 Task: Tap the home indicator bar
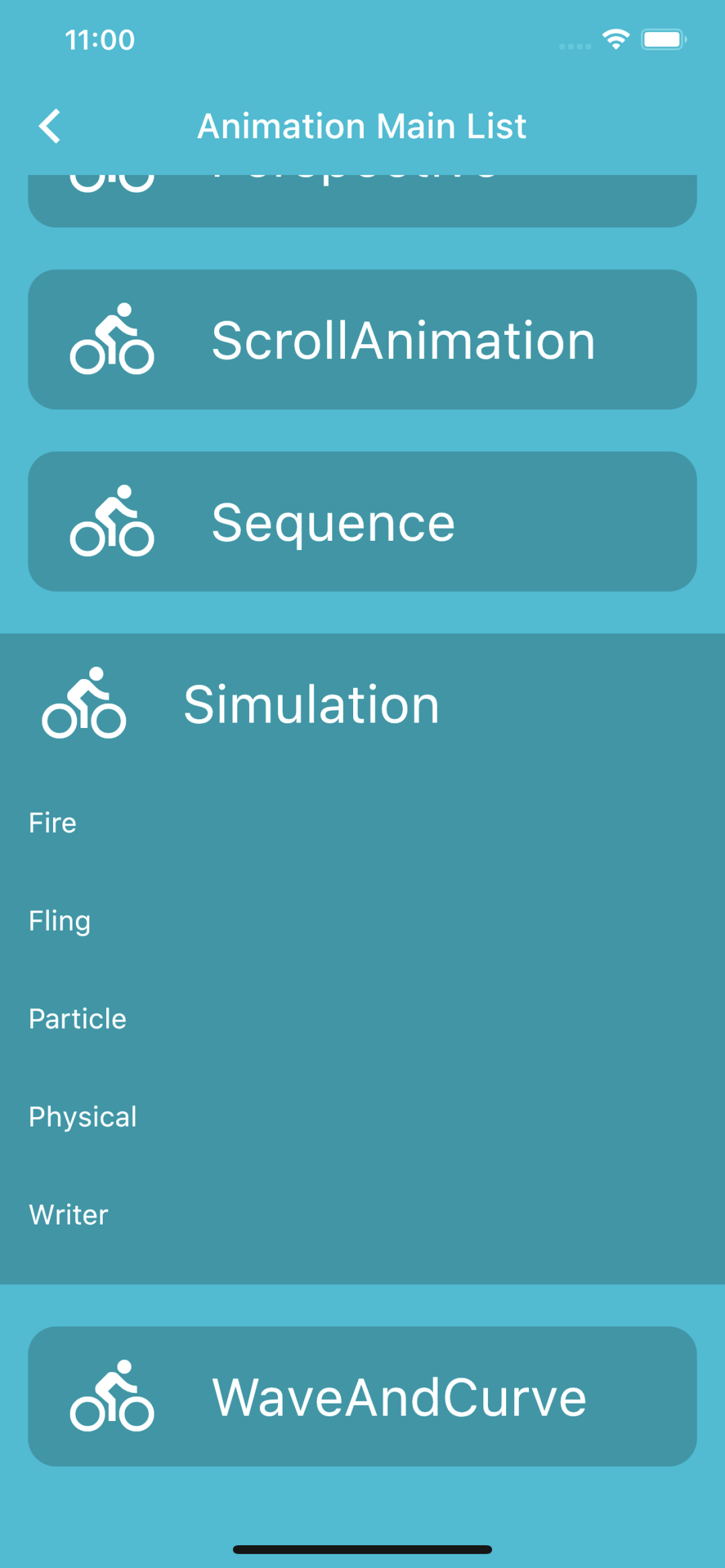tap(362, 1550)
